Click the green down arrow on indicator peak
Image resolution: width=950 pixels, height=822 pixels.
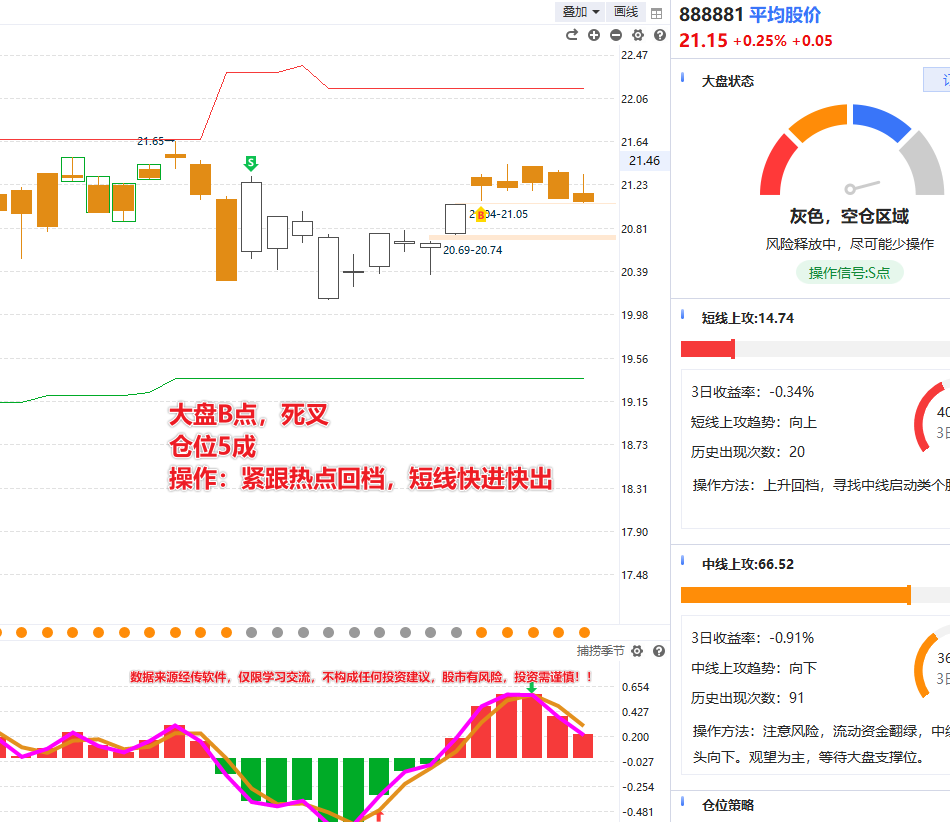click(532, 687)
